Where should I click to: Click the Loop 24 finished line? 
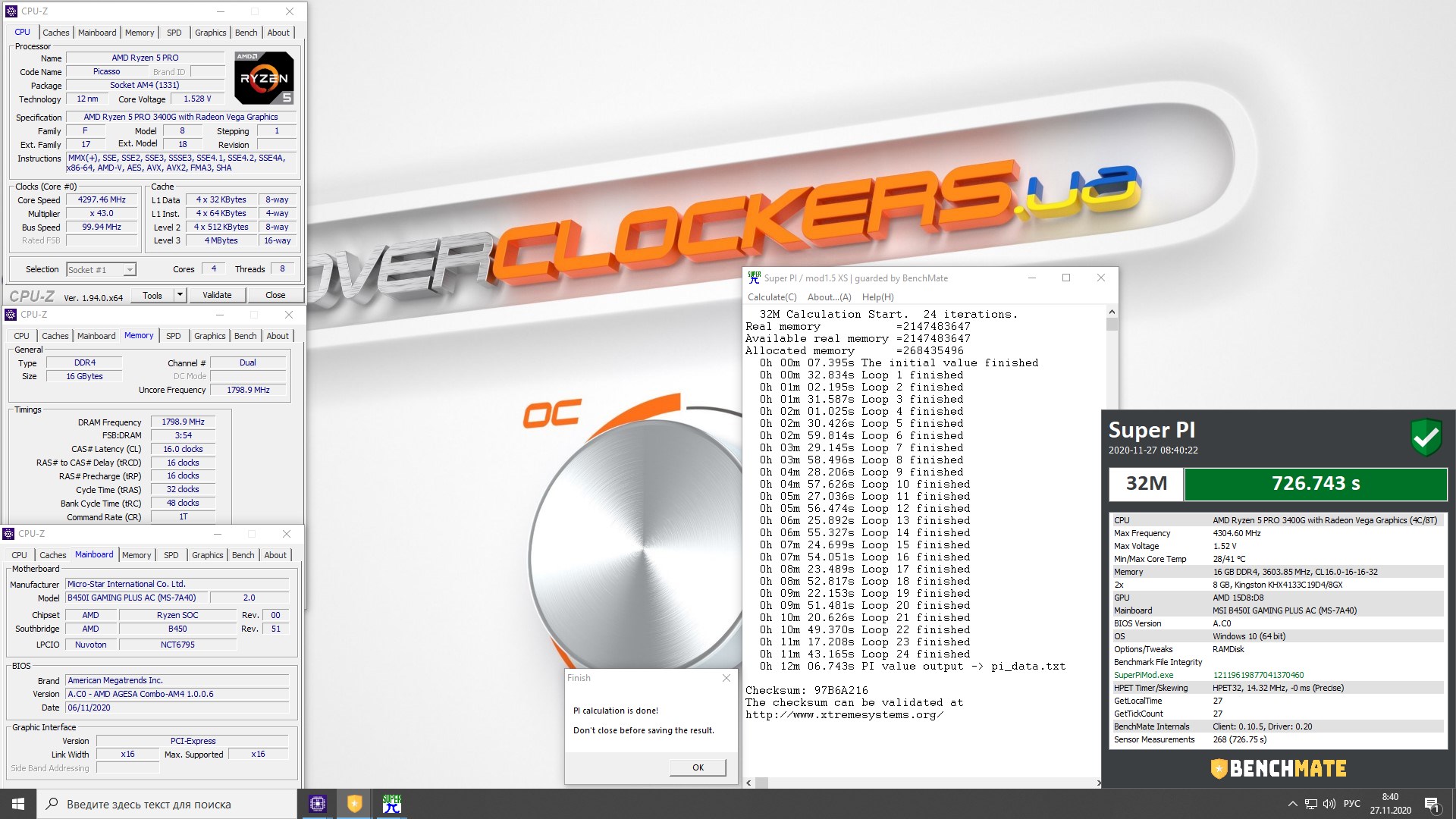pos(864,654)
